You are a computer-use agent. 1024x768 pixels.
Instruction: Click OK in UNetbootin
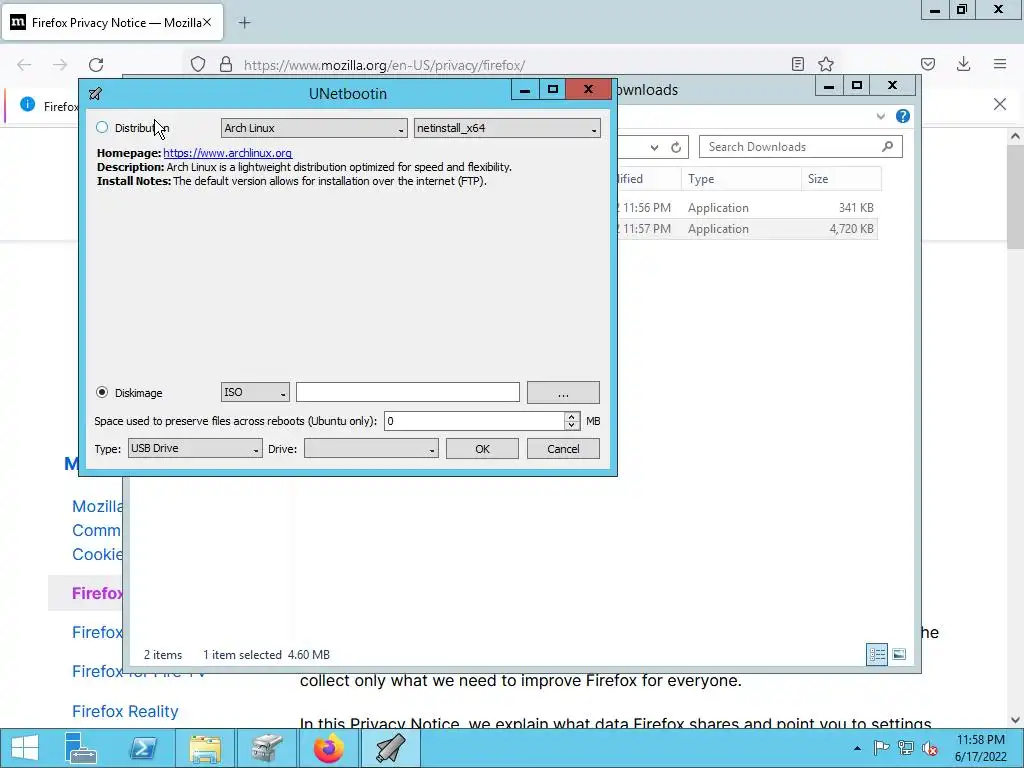tap(482, 449)
